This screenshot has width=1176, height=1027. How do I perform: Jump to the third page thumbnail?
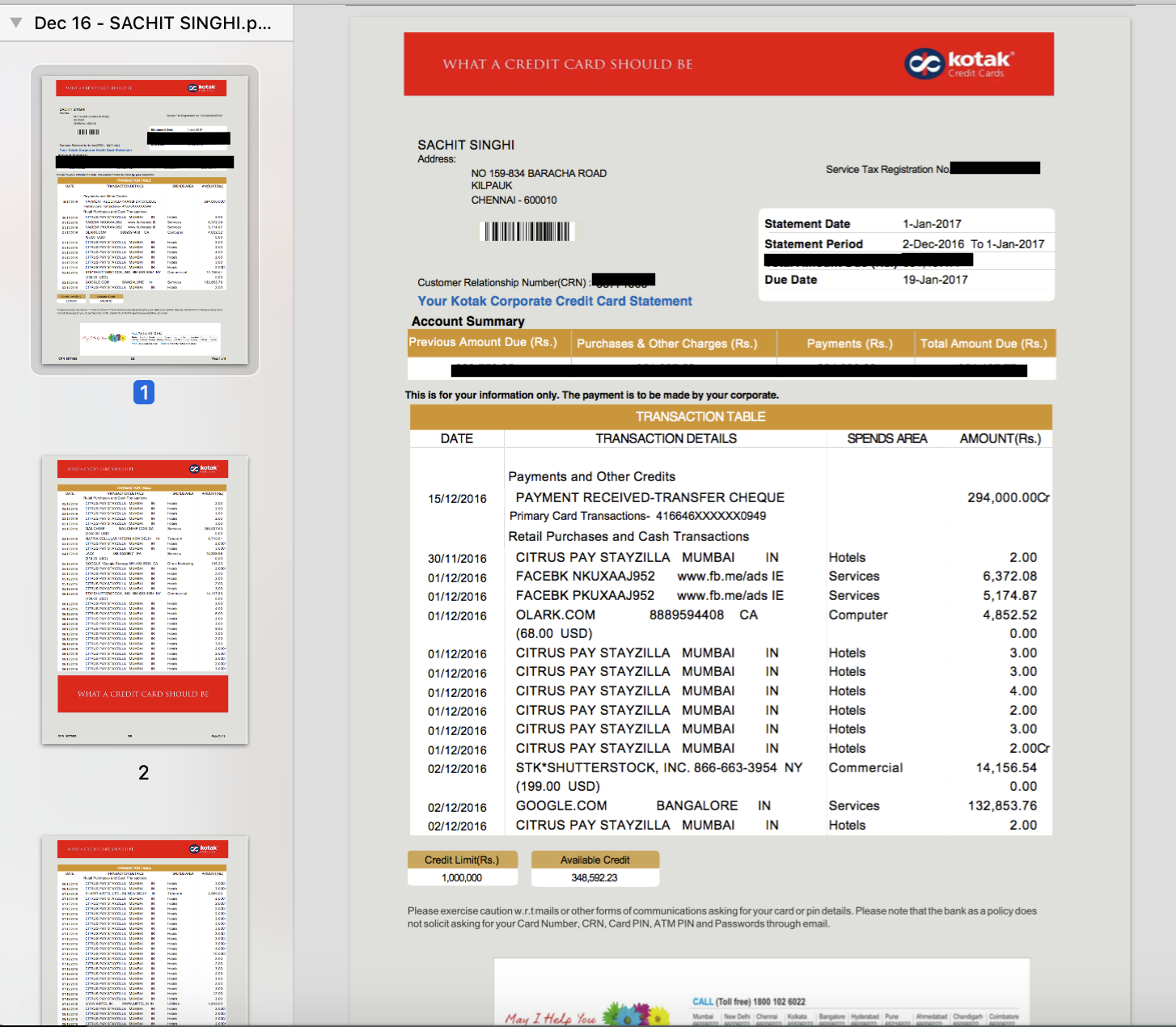pos(145,932)
